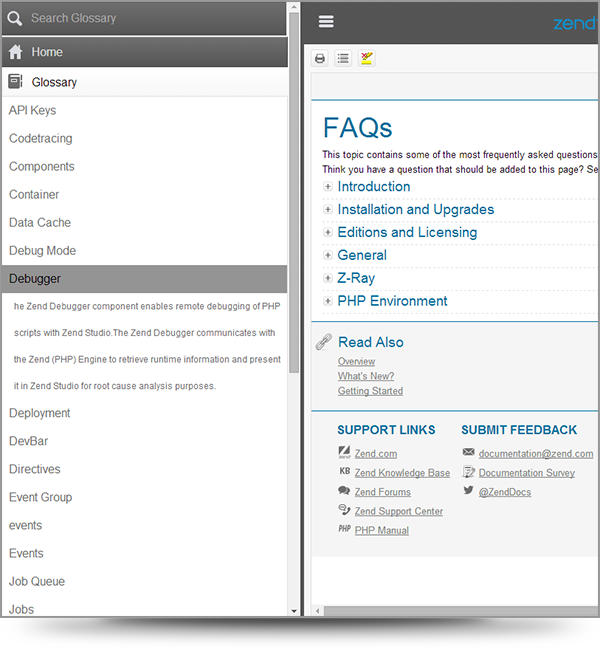Open the Home menu item

coord(145,52)
